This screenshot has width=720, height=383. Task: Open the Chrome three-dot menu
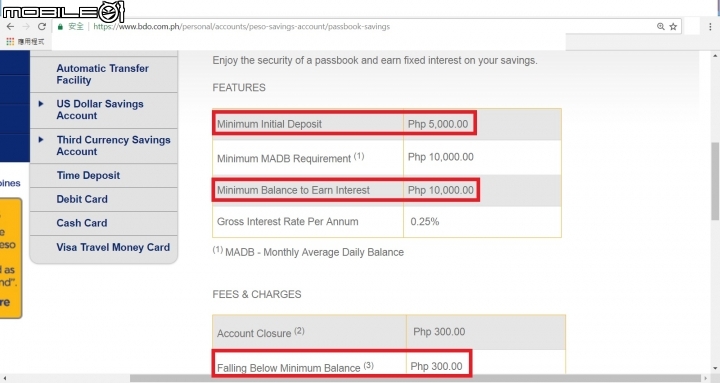point(710,27)
